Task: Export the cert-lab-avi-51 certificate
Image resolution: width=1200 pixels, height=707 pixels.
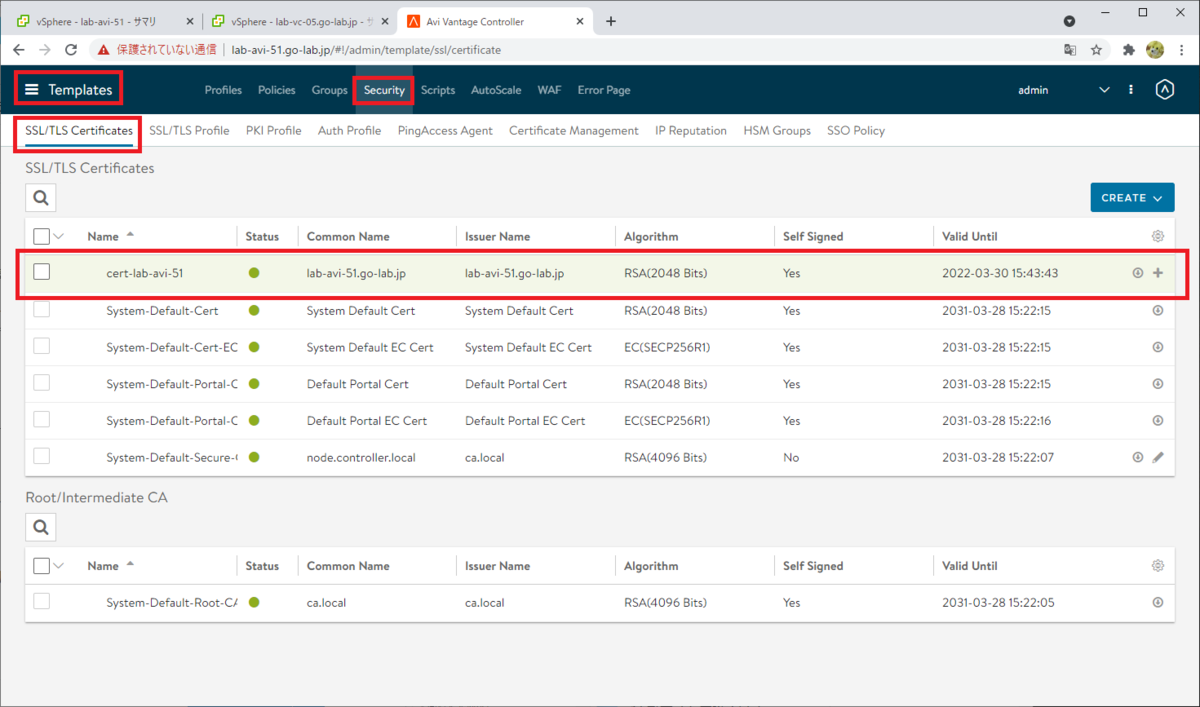Action: (1138, 273)
